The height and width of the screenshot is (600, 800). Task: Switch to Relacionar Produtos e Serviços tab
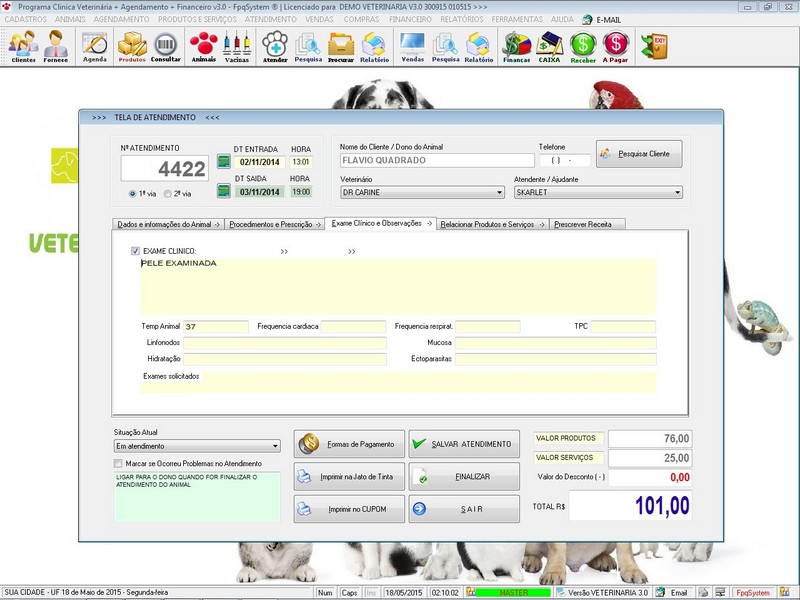[x=492, y=224]
